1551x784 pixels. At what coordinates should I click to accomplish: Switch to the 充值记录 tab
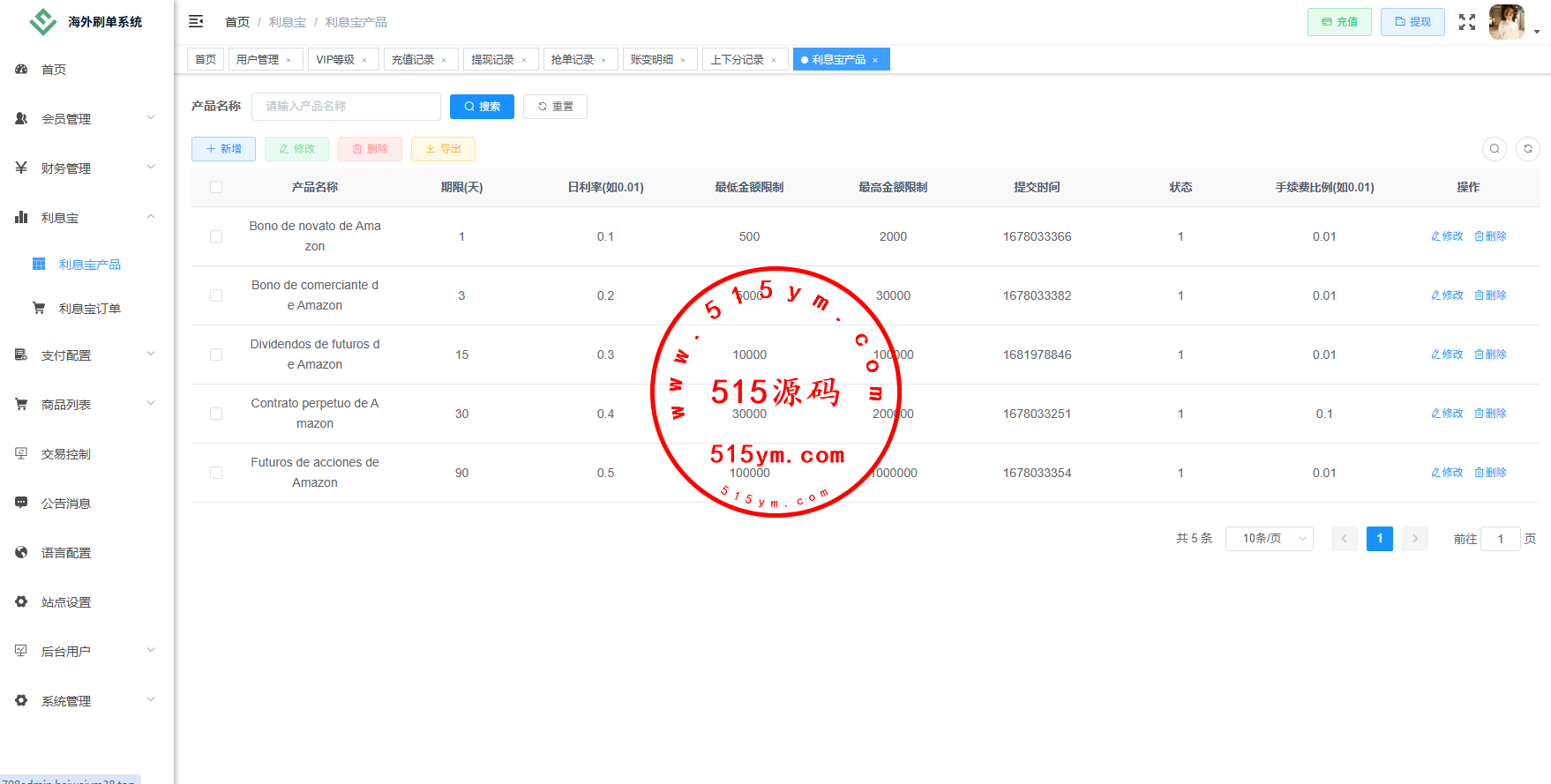pyautogui.click(x=413, y=60)
